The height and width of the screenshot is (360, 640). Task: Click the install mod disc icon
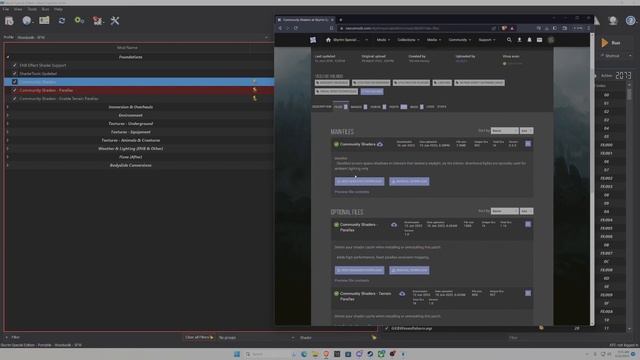[x=27, y=20]
